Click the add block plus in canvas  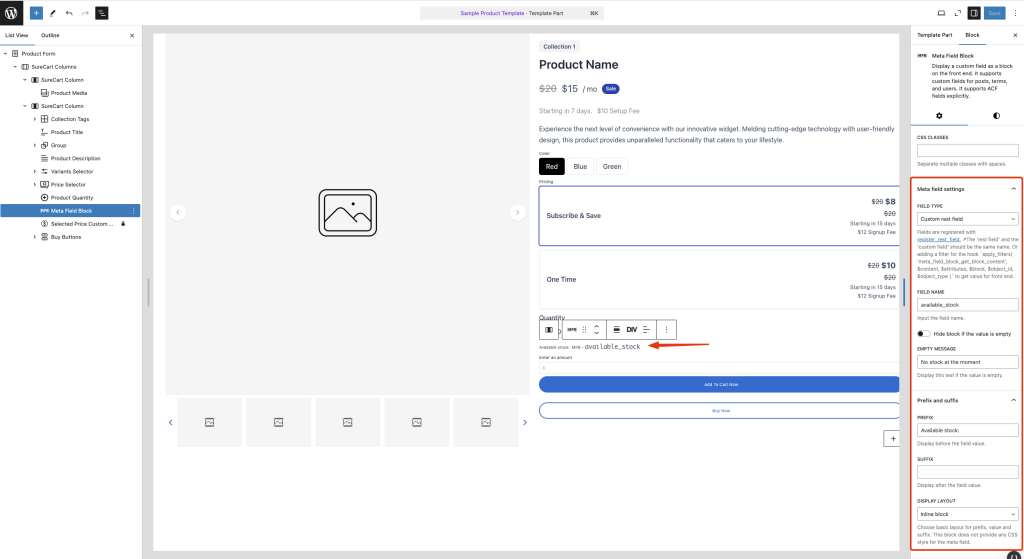[x=891, y=438]
